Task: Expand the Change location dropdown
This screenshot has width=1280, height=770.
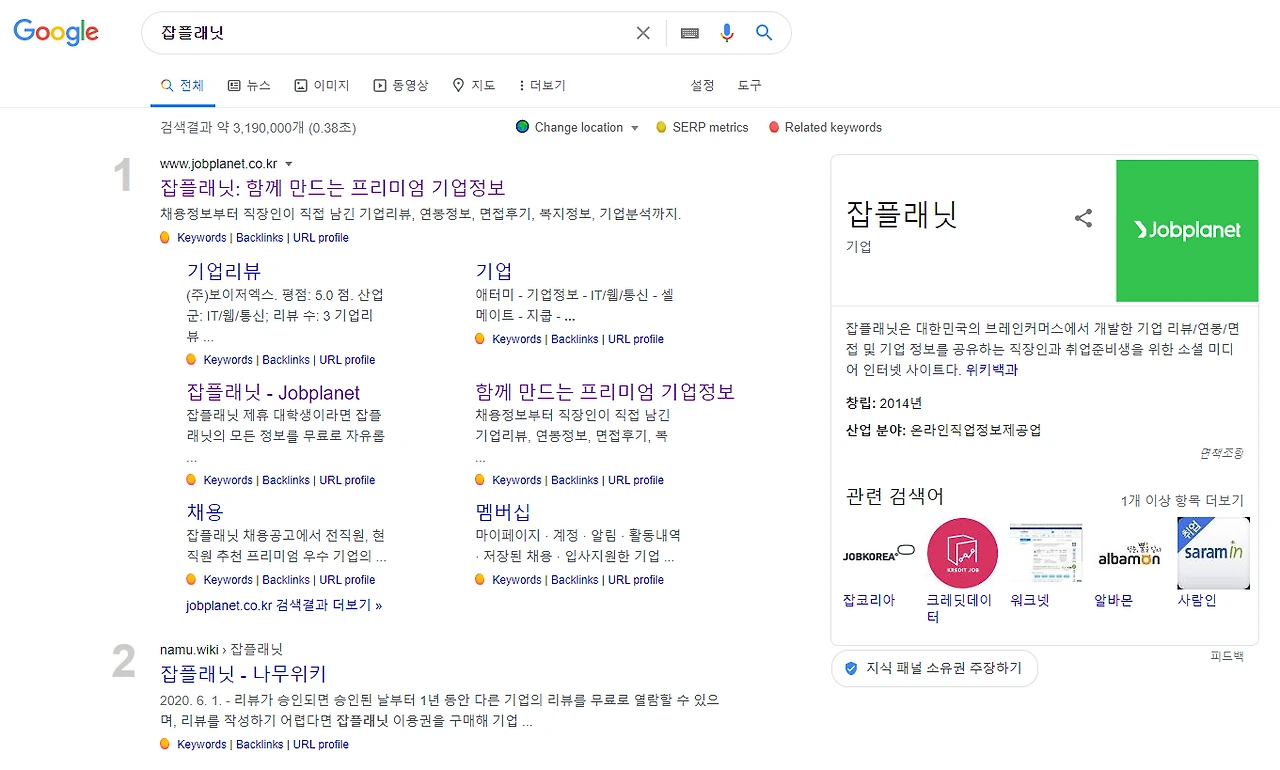Action: 577,128
